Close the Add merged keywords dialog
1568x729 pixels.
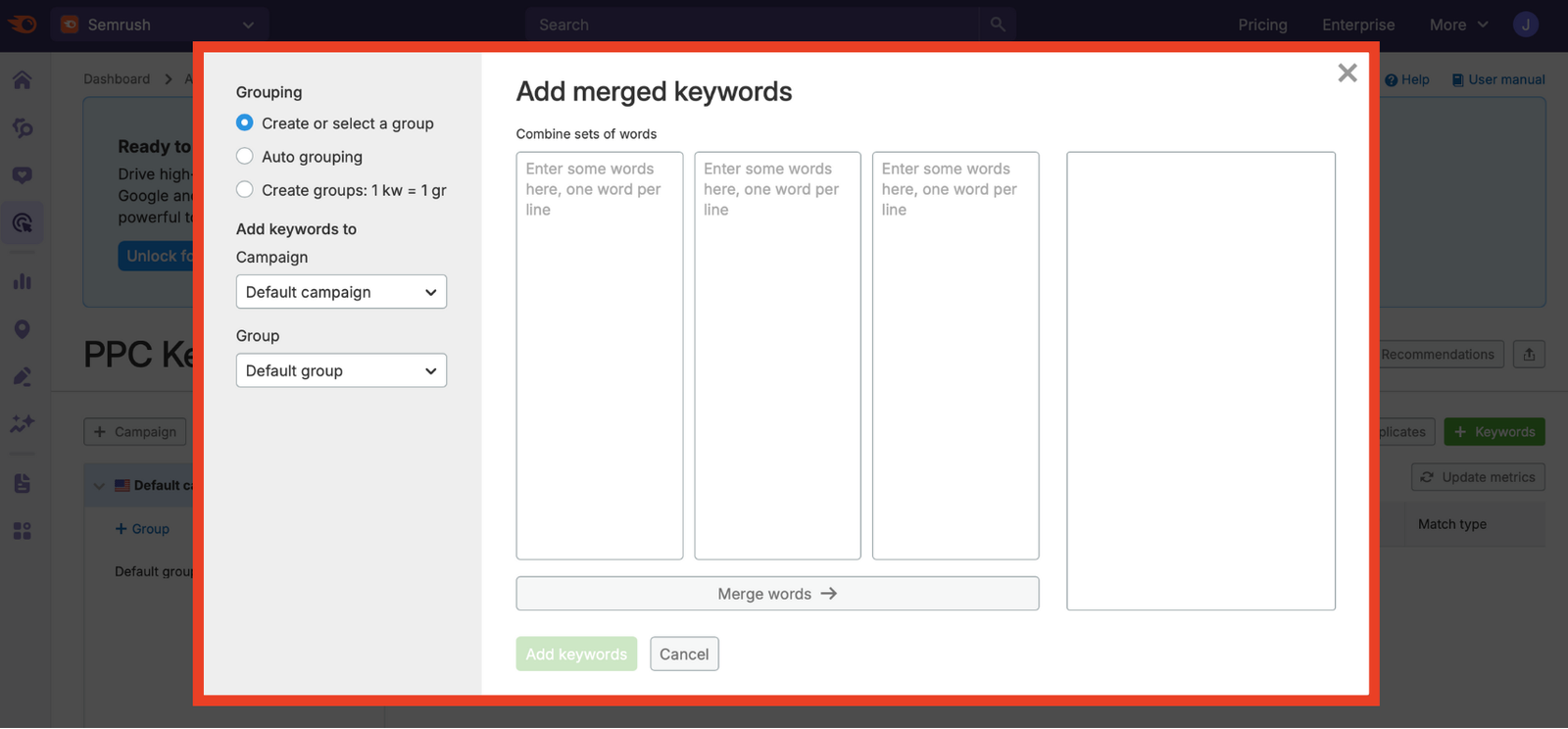click(1347, 73)
